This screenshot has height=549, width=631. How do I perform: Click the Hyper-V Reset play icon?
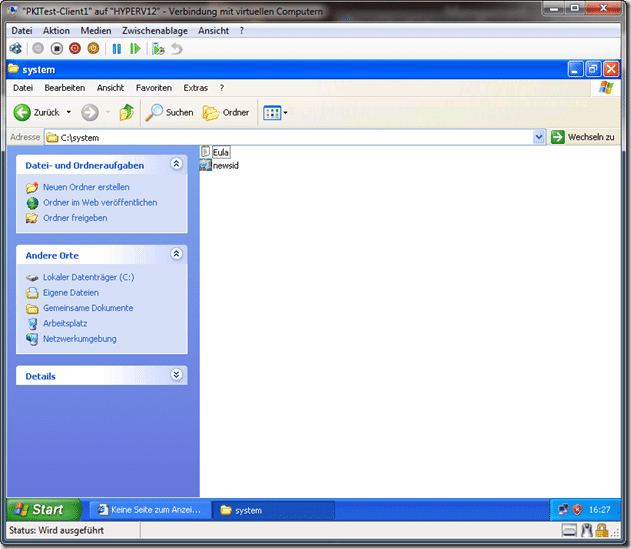pyautogui.click(x=135, y=48)
